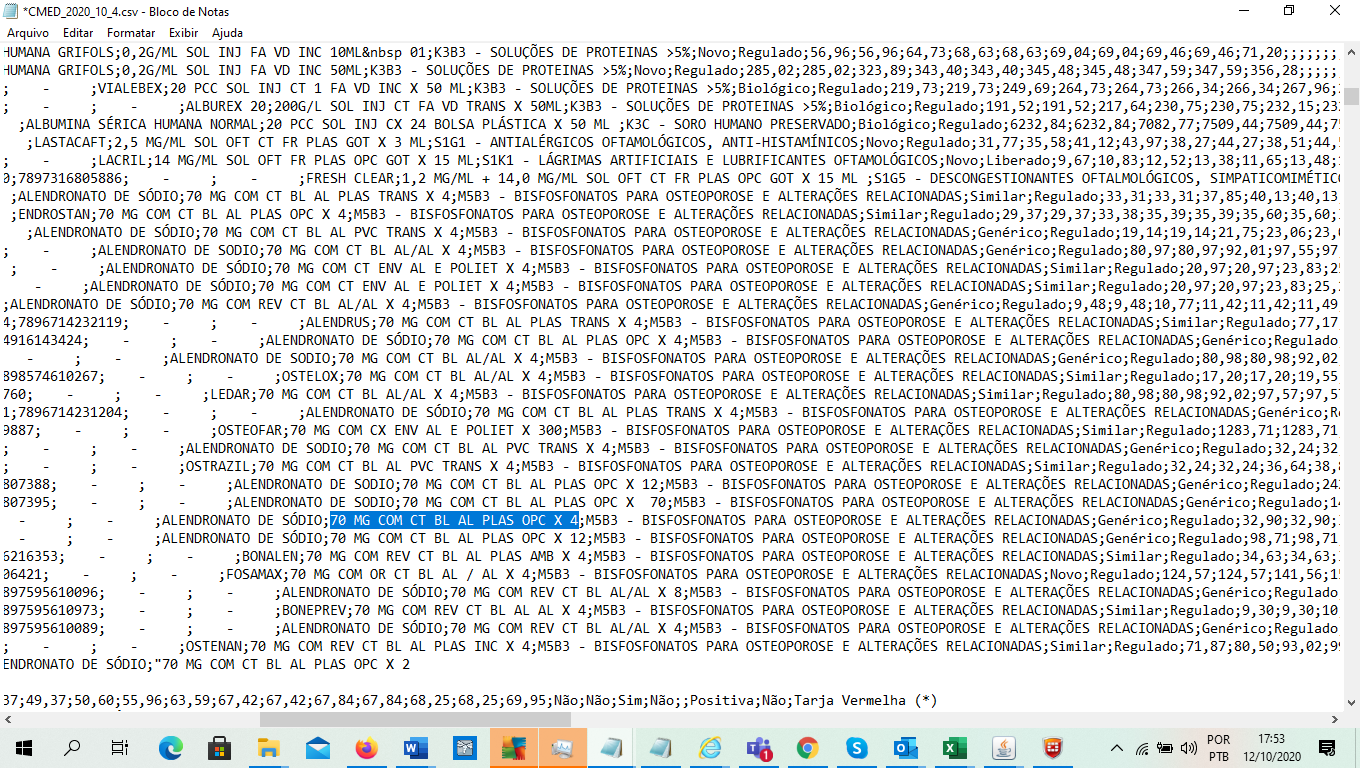Open the Arquivo menu
The image size is (1360, 768).
coord(28,33)
